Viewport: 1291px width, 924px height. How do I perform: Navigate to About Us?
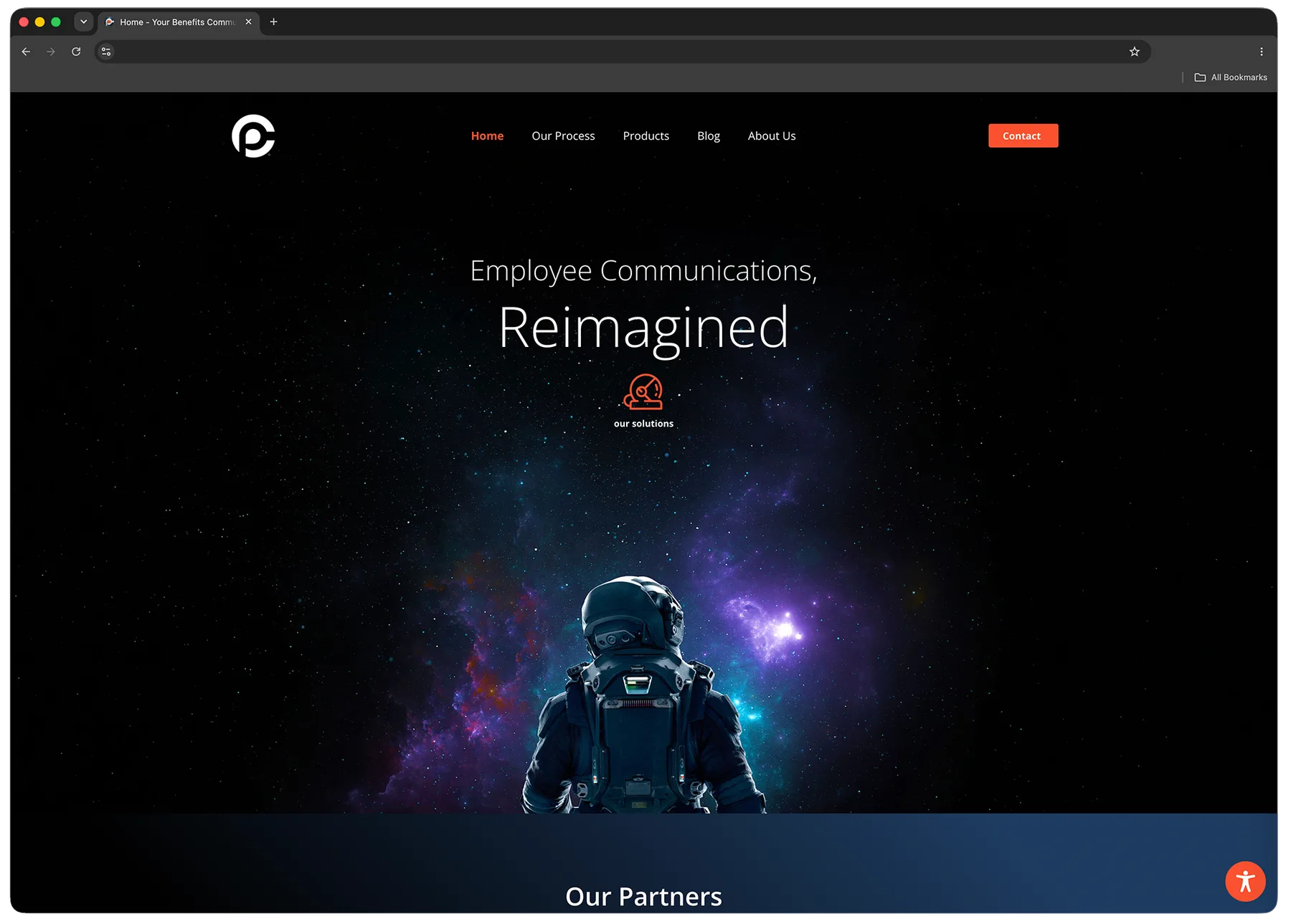(x=772, y=136)
